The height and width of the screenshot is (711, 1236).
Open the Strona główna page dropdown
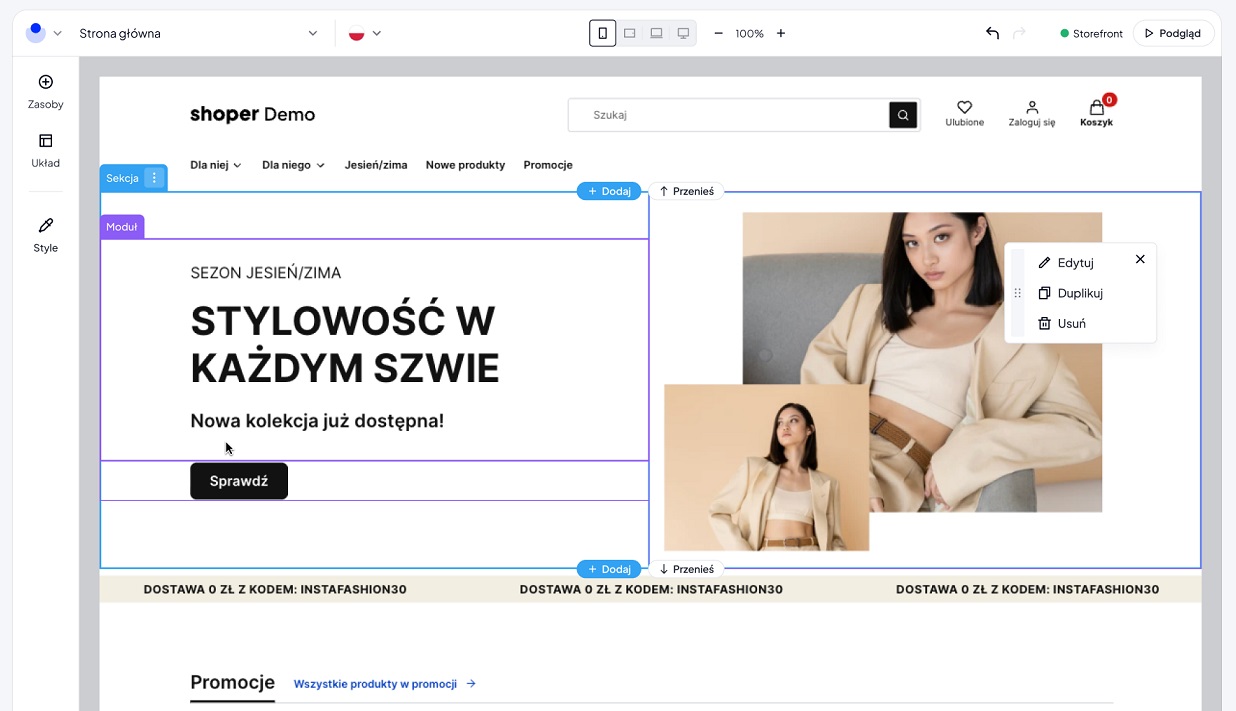pyautogui.click(x=198, y=33)
